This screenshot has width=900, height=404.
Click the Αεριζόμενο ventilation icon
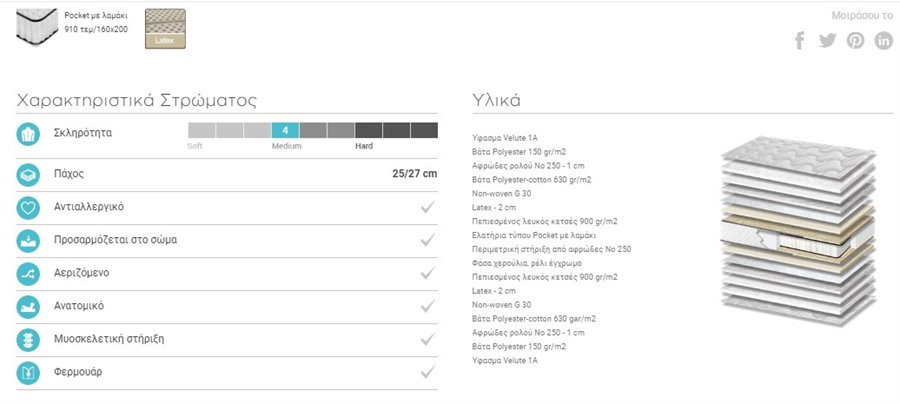coord(28,274)
